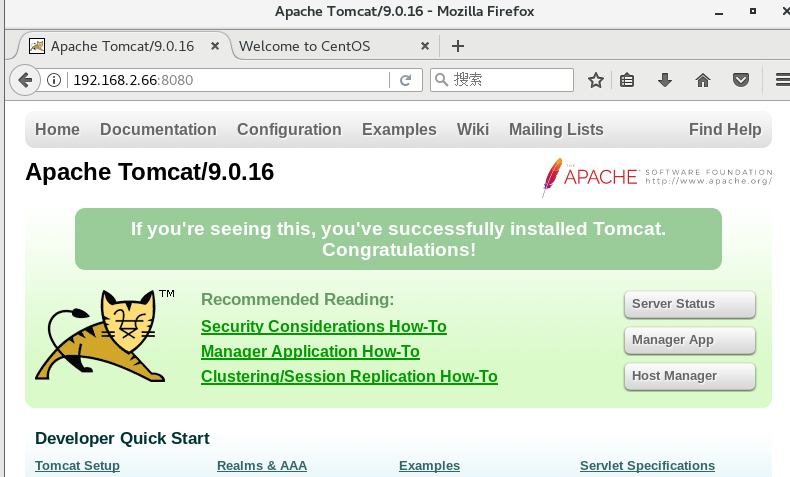Click the Apache Software Foundation logo
The width and height of the screenshot is (790, 477).
click(656, 177)
